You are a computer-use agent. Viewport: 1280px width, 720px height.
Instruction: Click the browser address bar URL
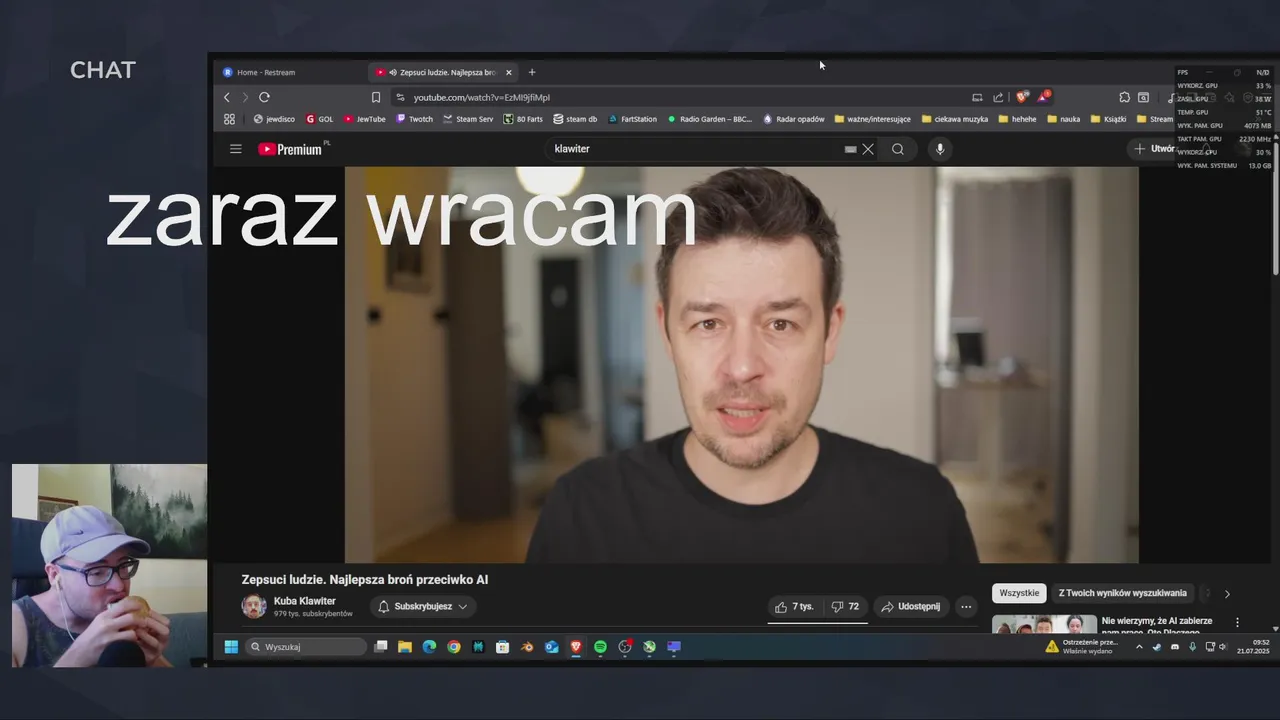482,97
